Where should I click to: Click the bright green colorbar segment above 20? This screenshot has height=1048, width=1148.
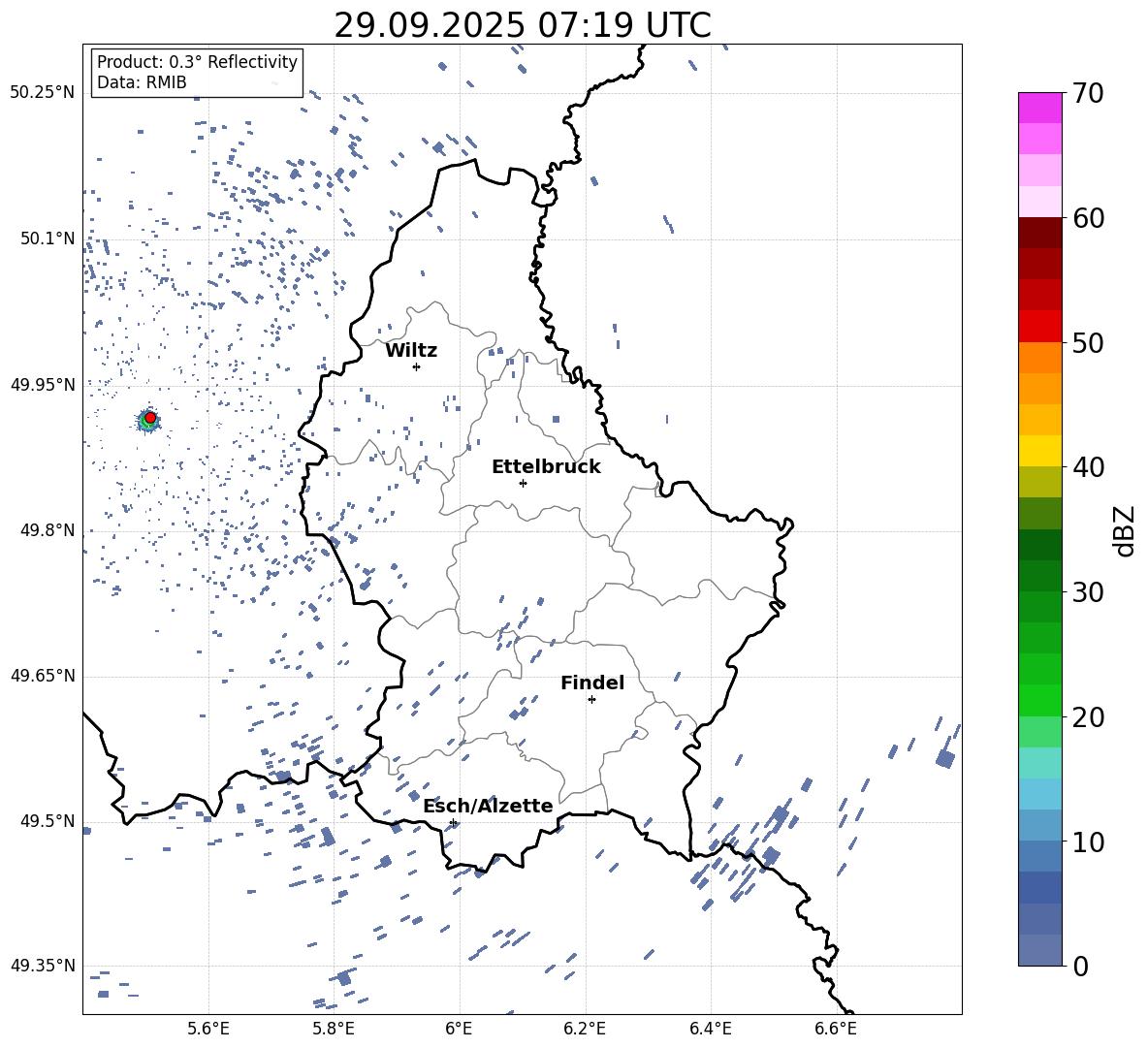(x=1039, y=700)
